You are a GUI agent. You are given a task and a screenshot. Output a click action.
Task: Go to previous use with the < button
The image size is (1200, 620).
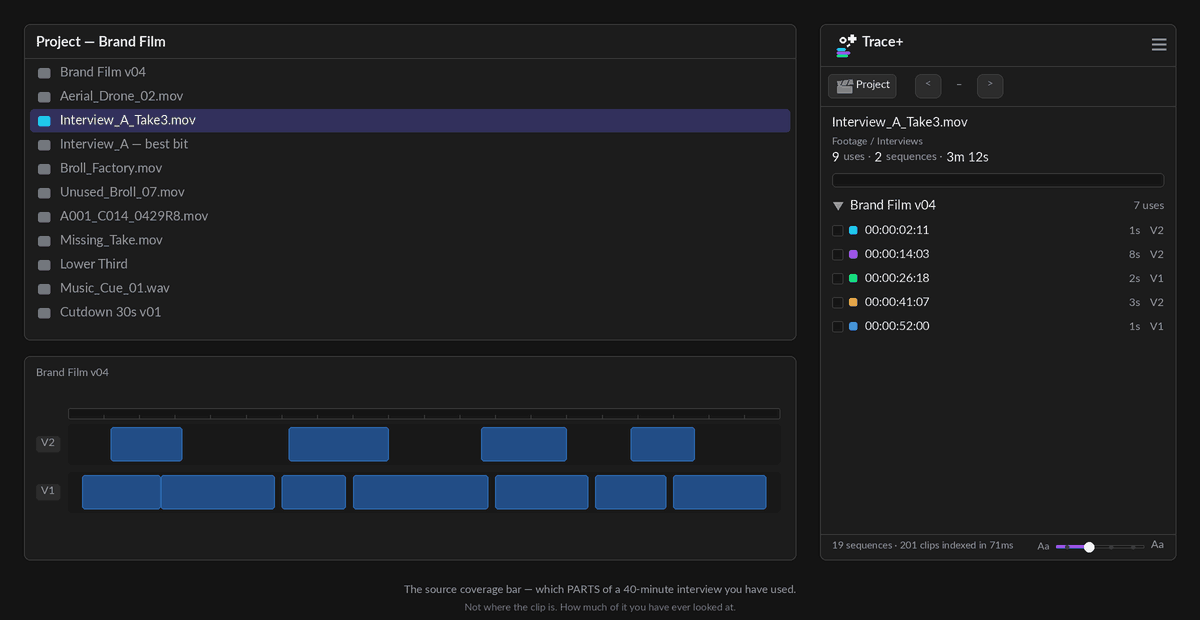click(928, 86)
